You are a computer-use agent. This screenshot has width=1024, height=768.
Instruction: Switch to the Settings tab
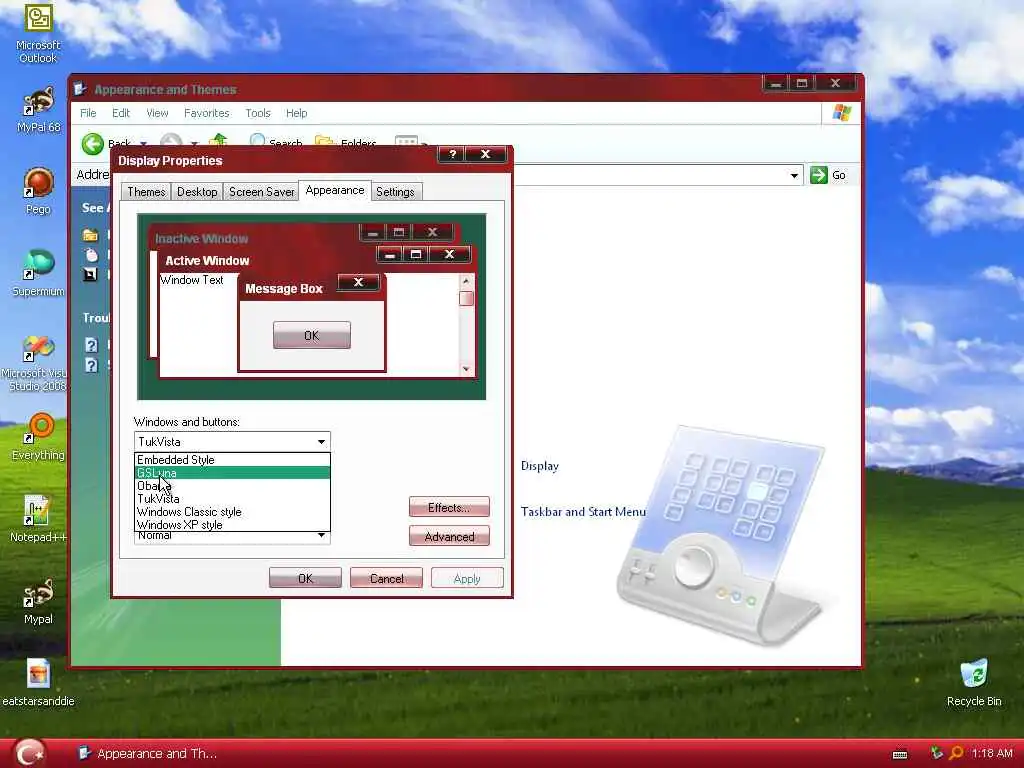click(x=395, y=192)
